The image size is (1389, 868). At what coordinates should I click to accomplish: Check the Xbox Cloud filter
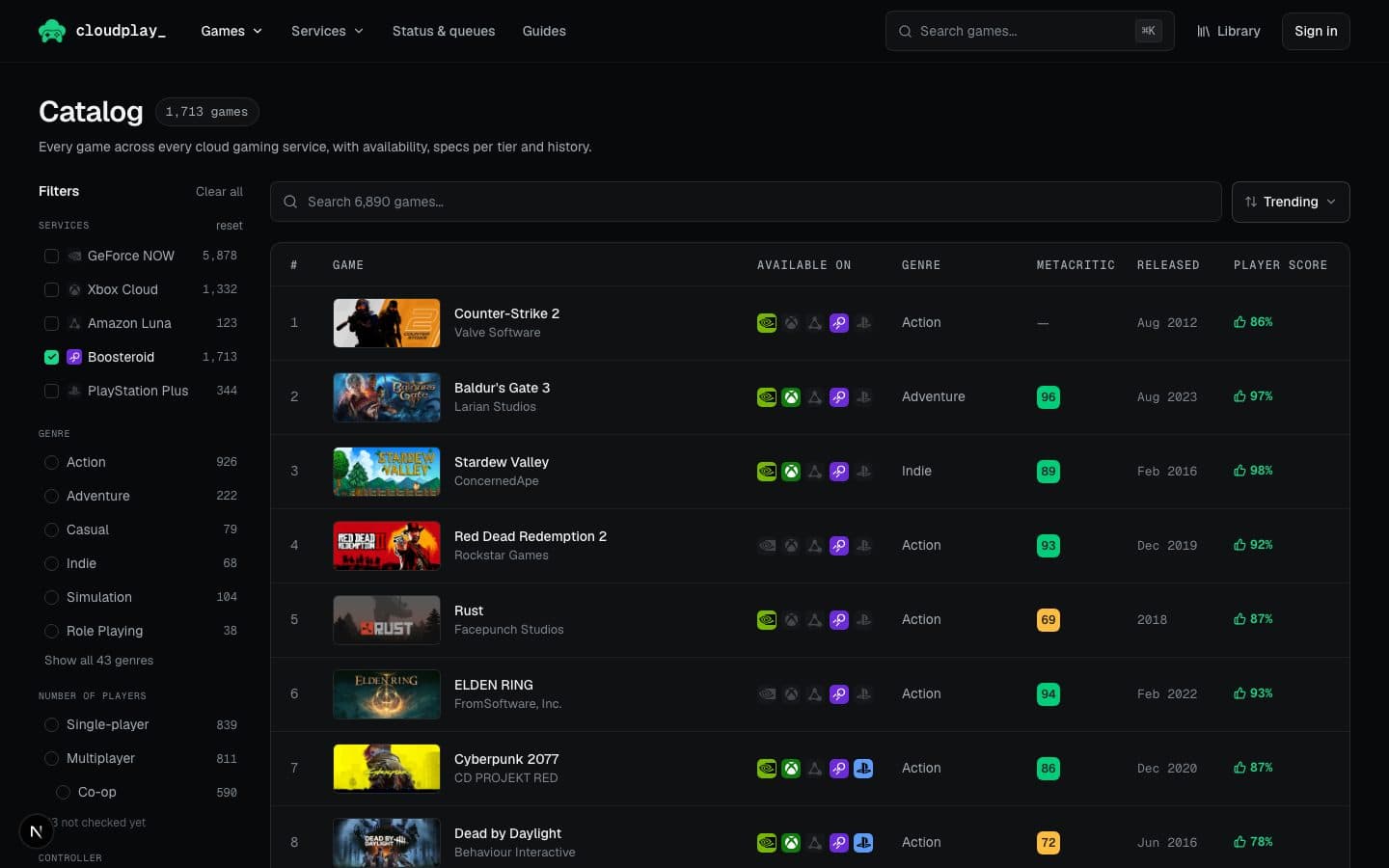click(52, 289)
